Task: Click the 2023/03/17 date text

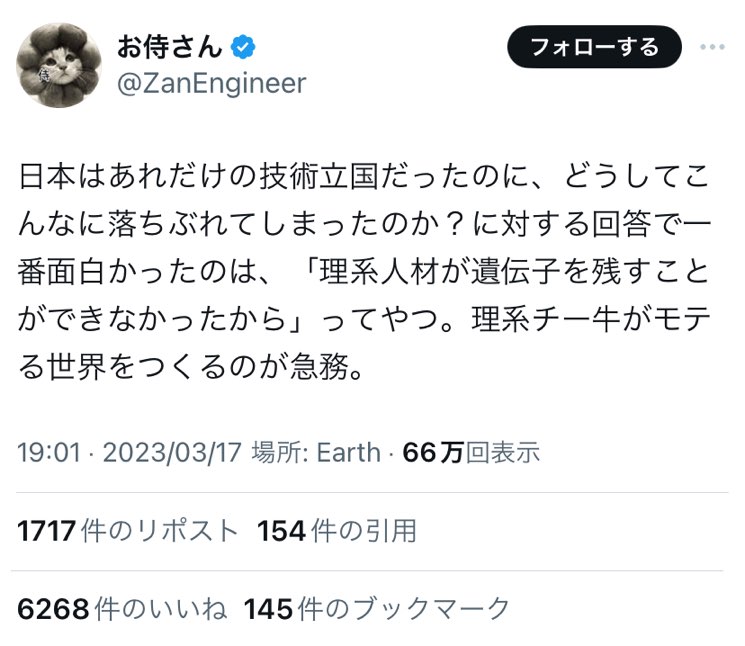Action: [172, 452]
